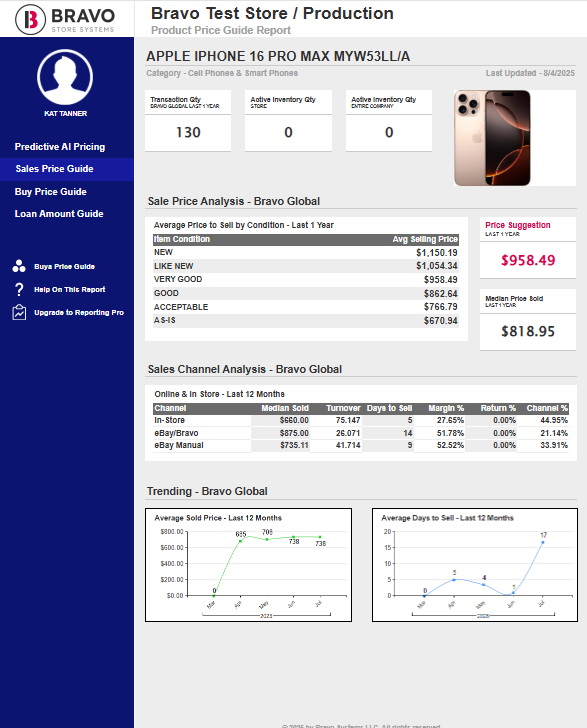This screenshot has width=587, height=728.
Task: Click the eBay/Bravo channel row
Action: pyautogui.click(x=361, y=433)
